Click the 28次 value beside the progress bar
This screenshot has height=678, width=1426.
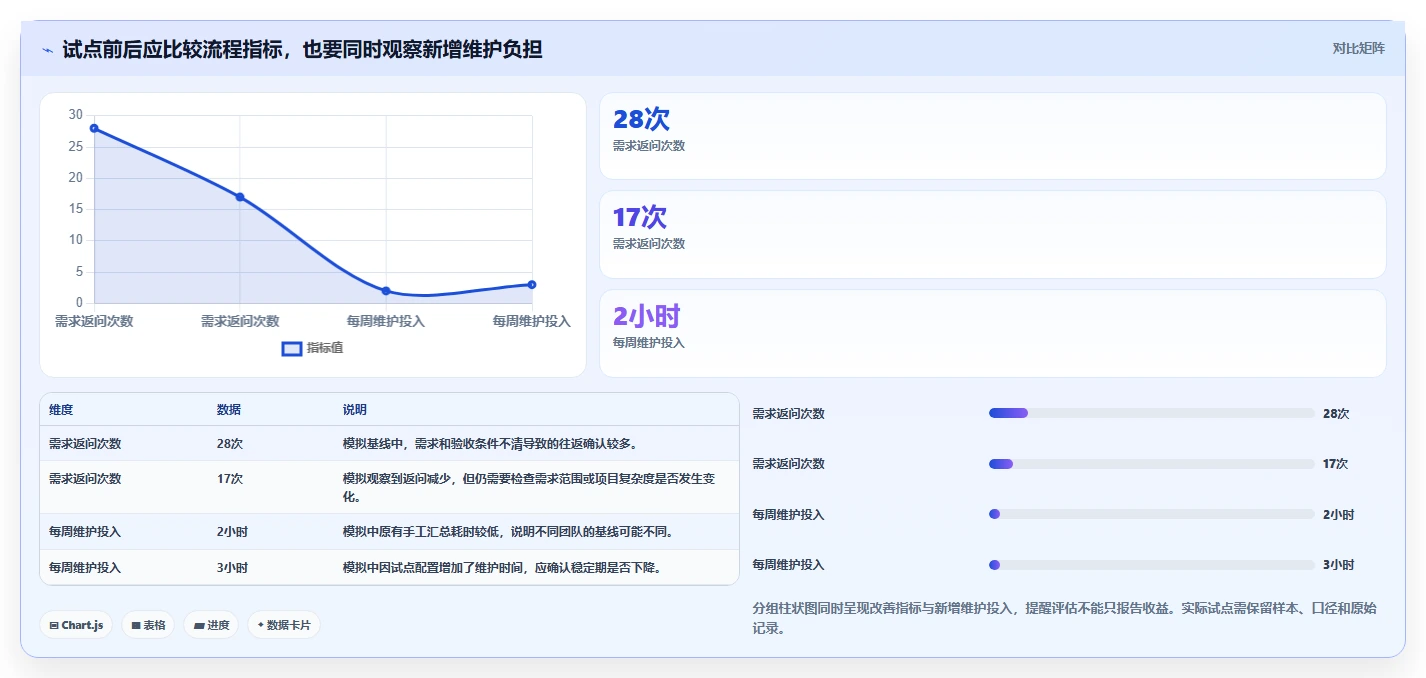coord(1336,414)
